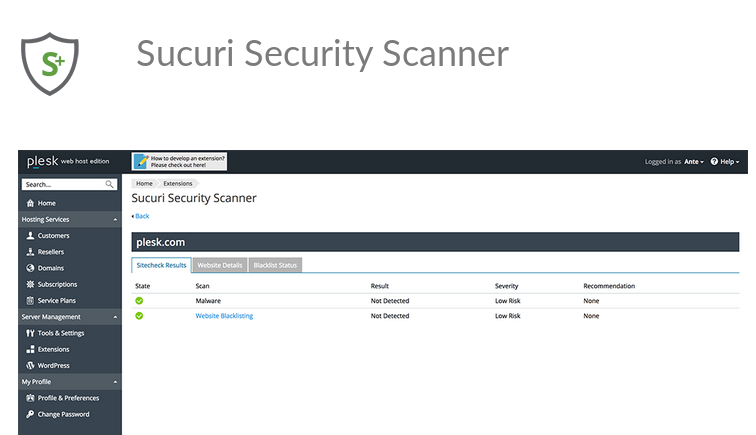The image size is (756, 435).
Task: Click the Result column header
Action: [x=379, y=285]
